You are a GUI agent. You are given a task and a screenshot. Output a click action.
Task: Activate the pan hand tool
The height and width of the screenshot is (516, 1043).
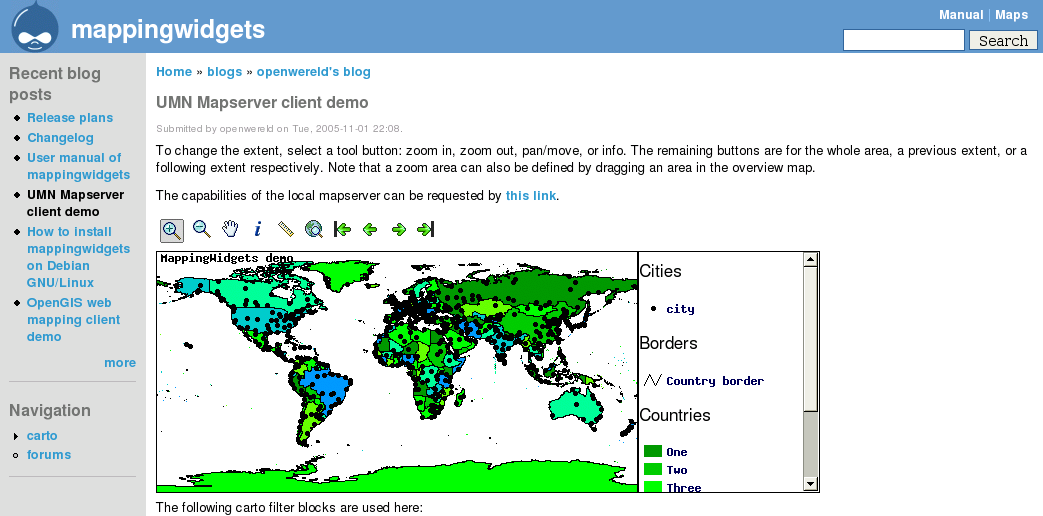click(229, 229)
